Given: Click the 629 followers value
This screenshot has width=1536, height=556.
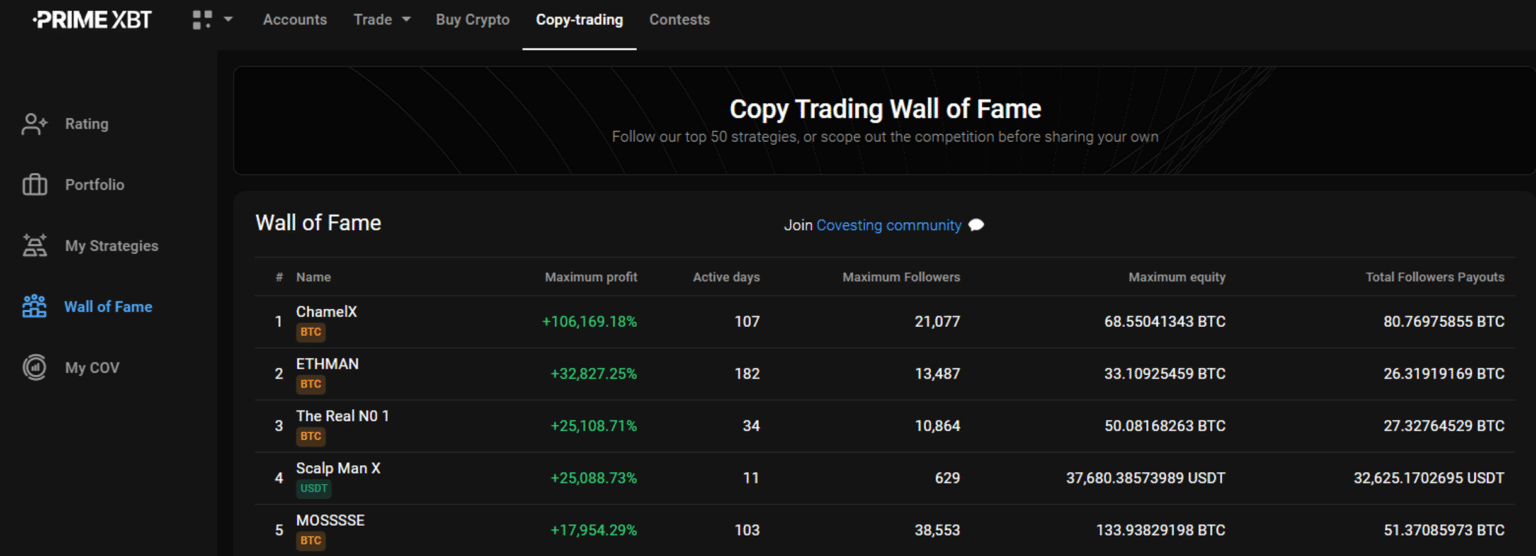Looking at the screenshot, I should coord(946,478).
